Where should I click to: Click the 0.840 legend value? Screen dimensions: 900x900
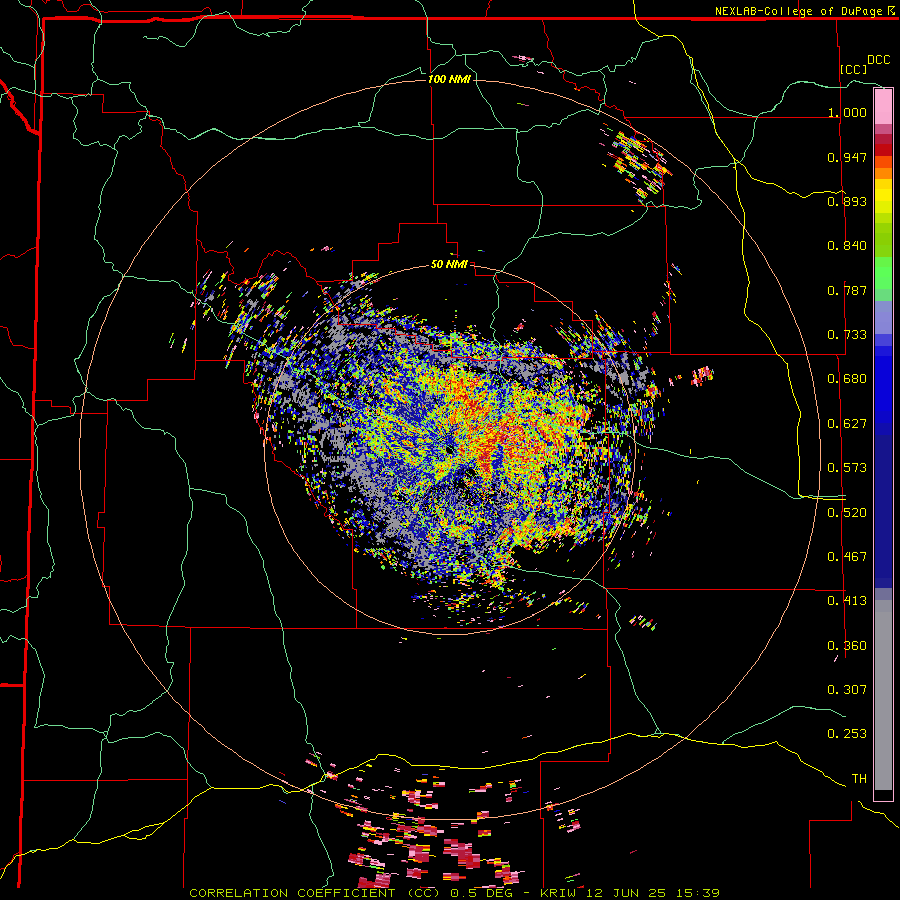point(847,246)
